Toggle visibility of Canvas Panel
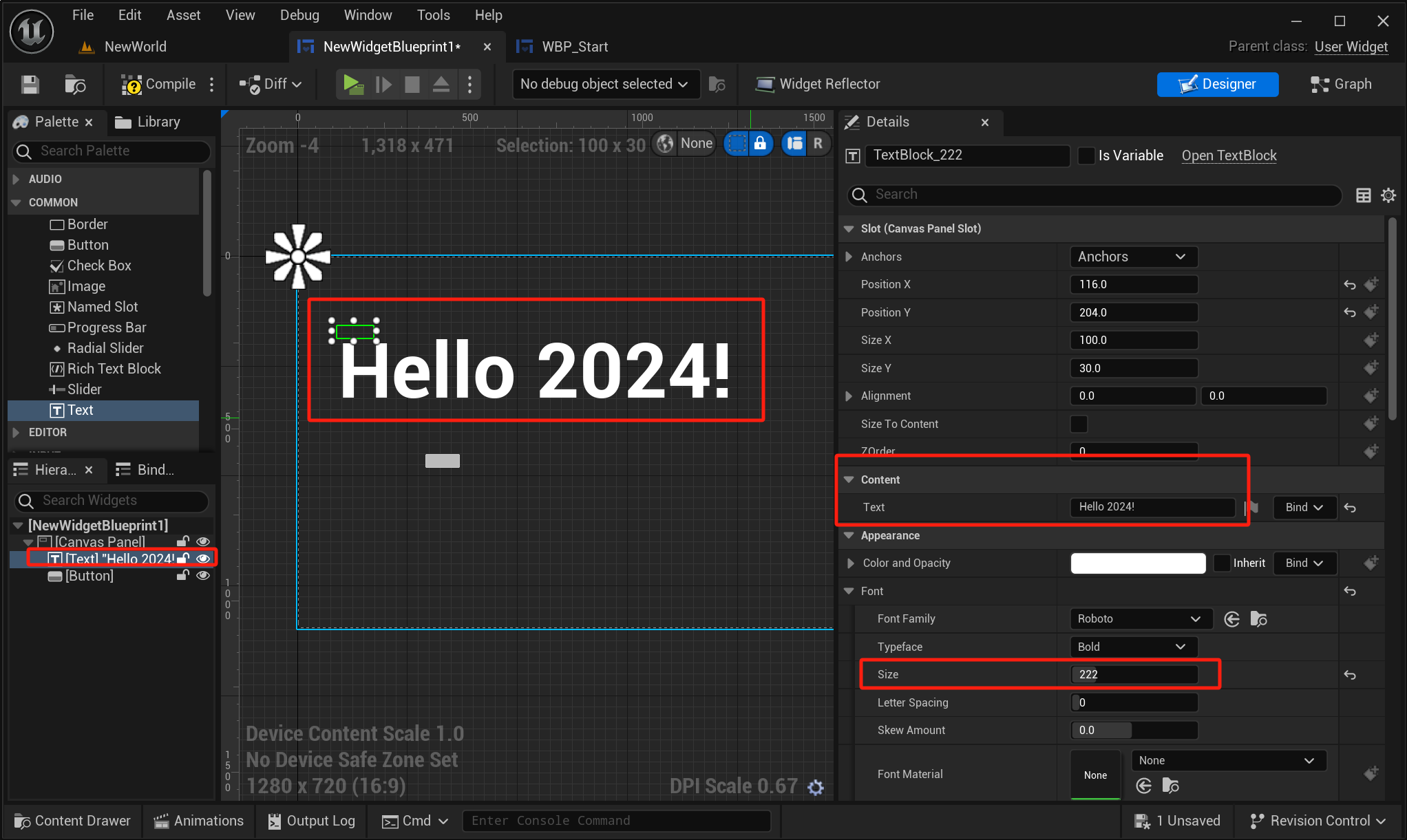Image resolution: width=1407 pixels, height=840 pixels. pos(203,541)
